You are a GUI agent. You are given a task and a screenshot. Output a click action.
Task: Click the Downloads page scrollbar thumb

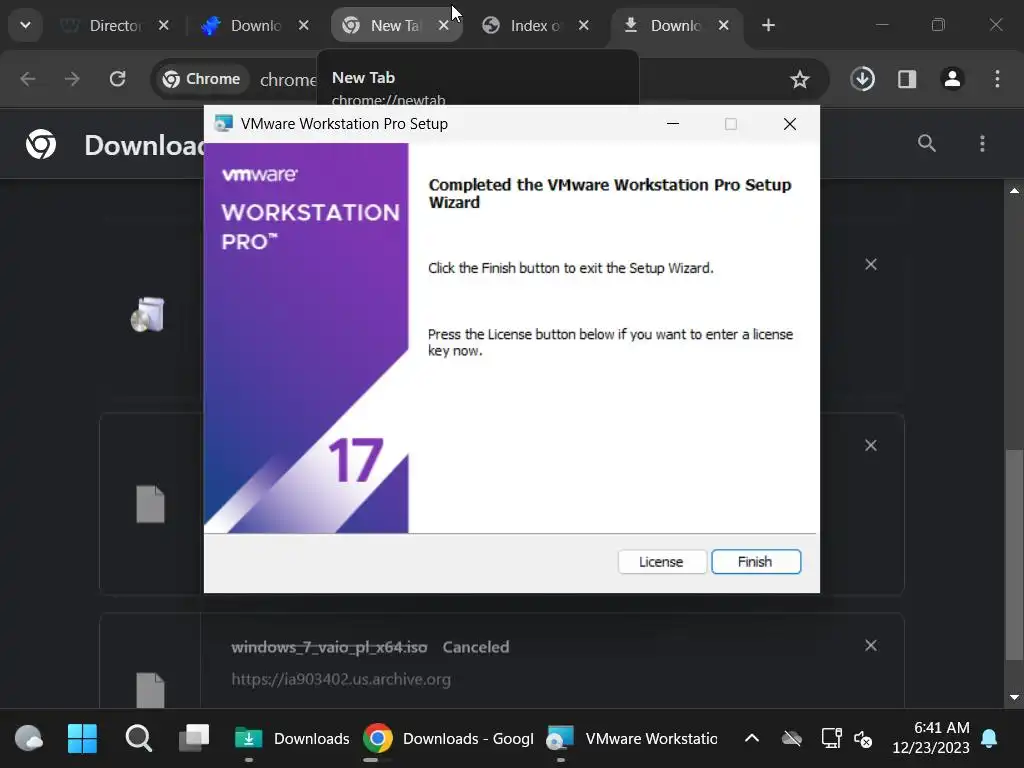pos(1014,554)
